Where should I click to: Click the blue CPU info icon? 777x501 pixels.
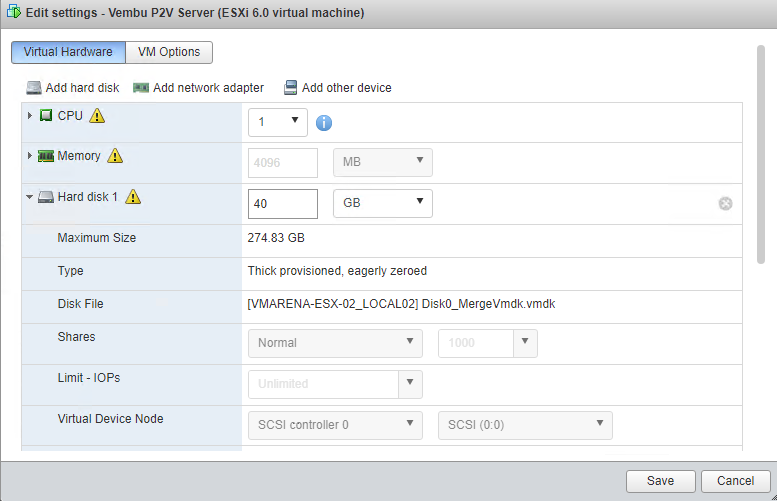(324, 122)
